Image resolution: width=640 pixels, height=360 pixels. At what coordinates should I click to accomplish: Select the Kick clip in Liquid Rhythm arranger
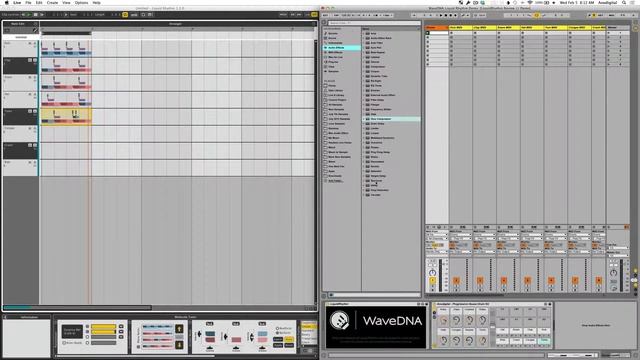(x=66, y=48)
